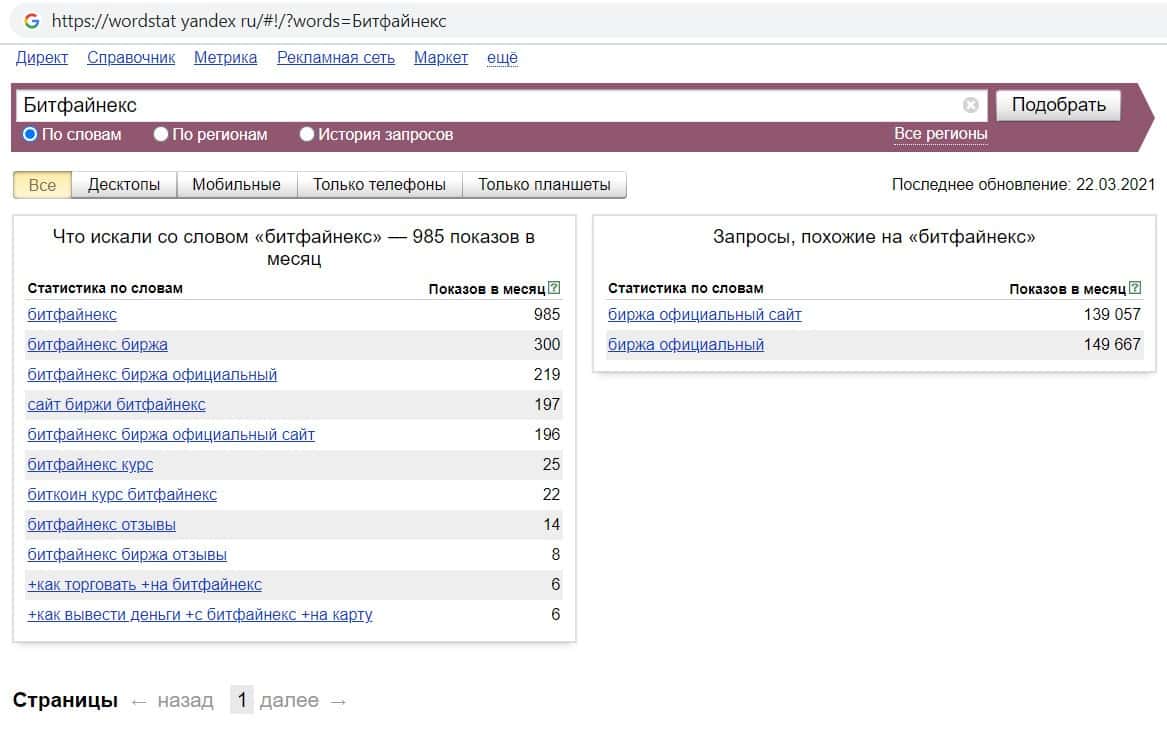Select the «Только планшеты» tab
The width and height of the screenshot is (1167, 749).
point(544,185)
